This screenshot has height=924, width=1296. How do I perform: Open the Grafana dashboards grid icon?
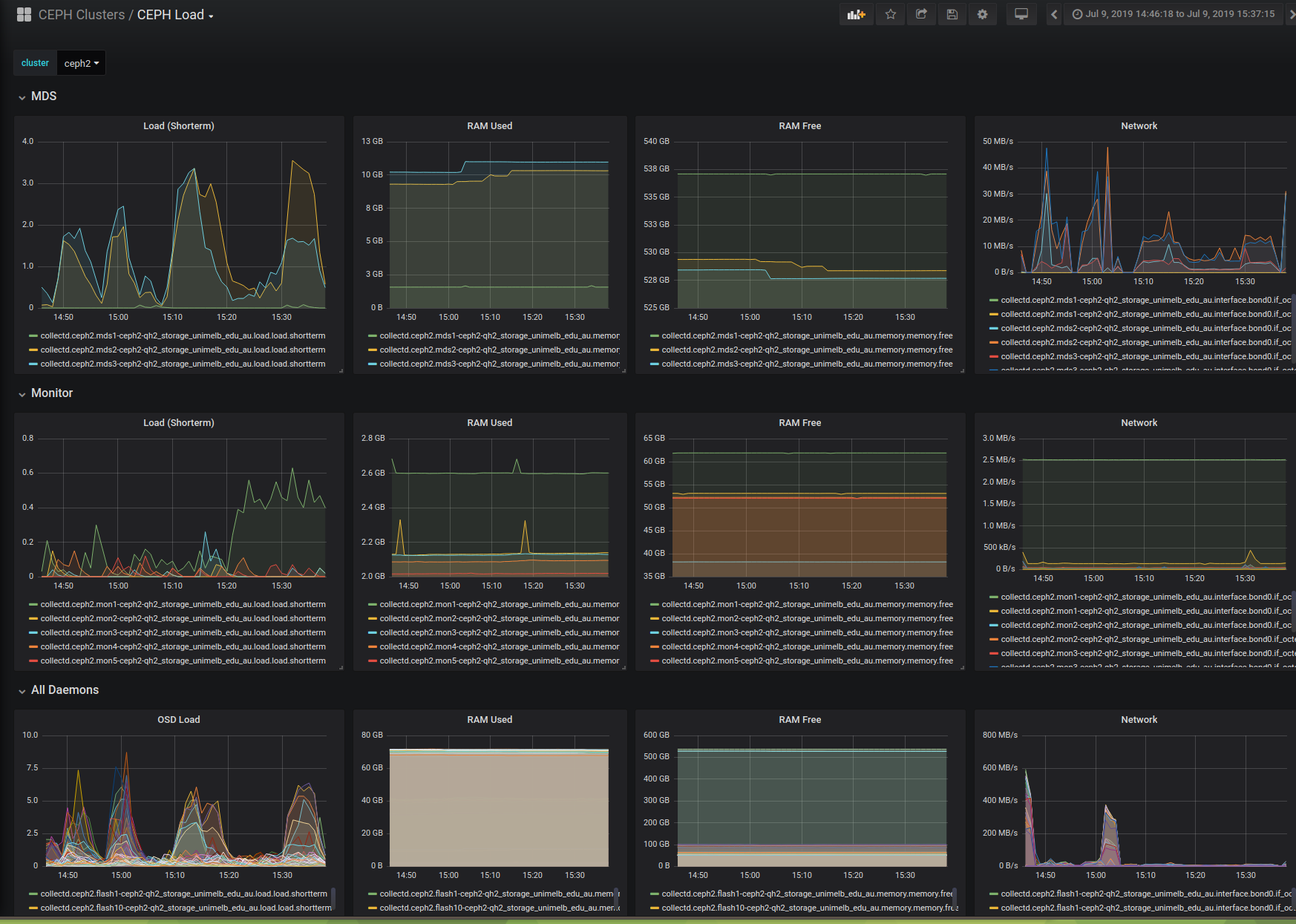point(24,15)
